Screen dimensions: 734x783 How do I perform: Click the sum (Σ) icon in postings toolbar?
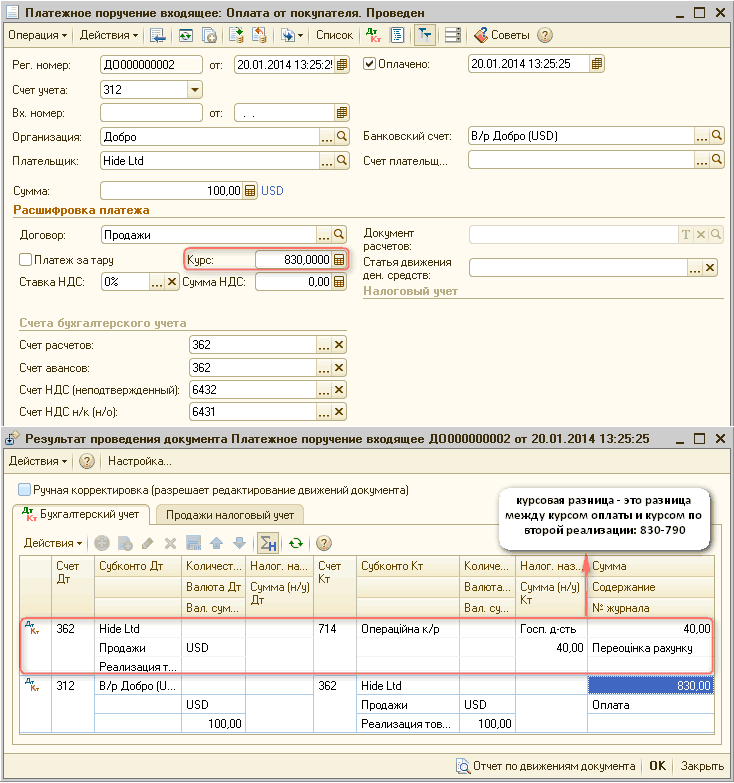point(267,543)
